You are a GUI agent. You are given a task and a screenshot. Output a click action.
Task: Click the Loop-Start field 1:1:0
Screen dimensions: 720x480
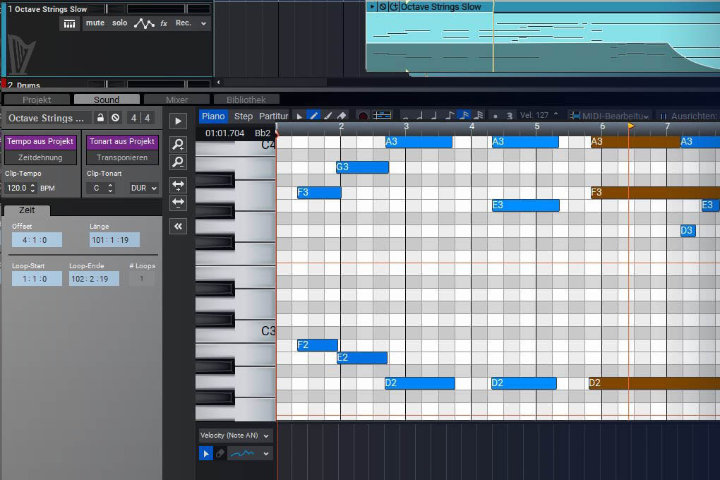pyautogui.click(x=37, y=279)
